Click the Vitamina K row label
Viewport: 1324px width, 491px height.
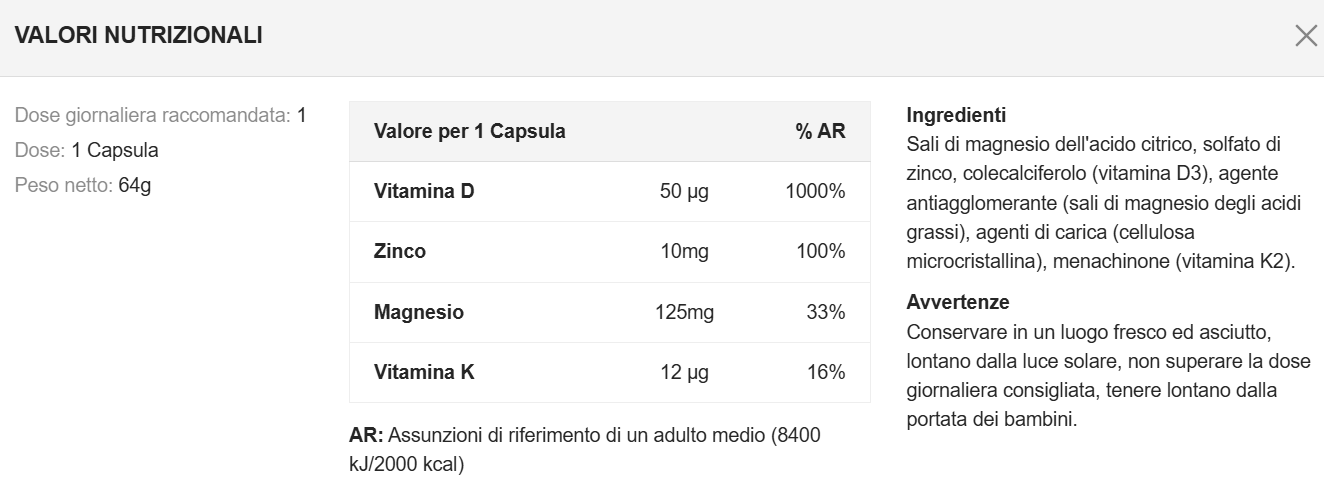[424, 372]
